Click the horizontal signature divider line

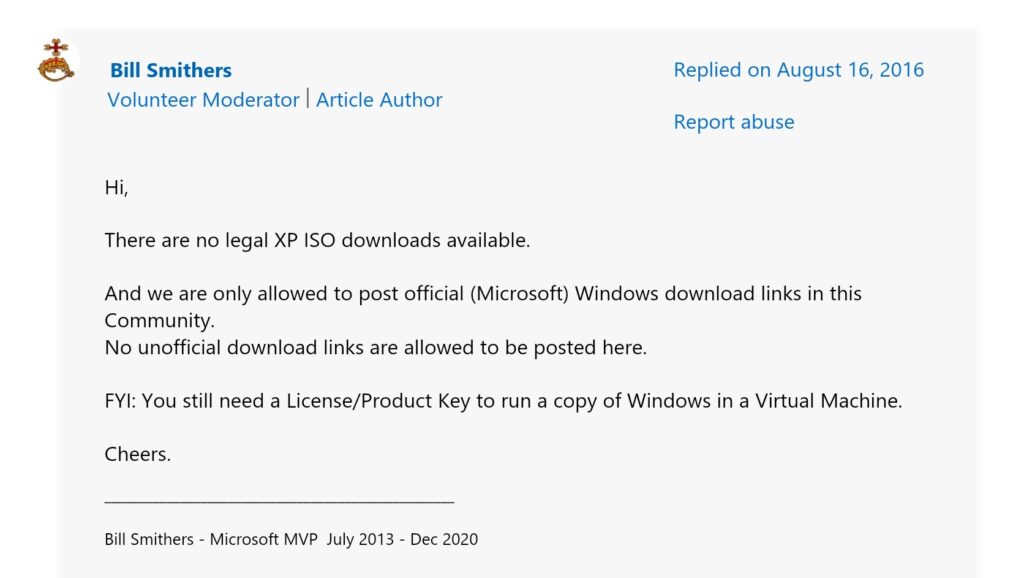coord(280,502)
